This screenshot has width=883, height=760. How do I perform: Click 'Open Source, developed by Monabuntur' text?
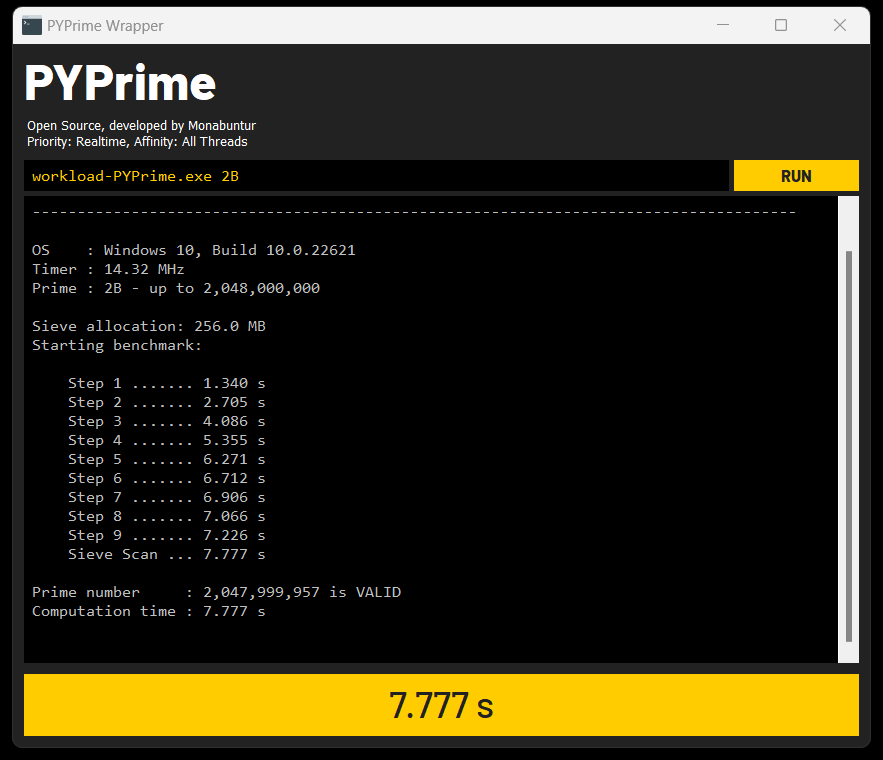(141, 126)
